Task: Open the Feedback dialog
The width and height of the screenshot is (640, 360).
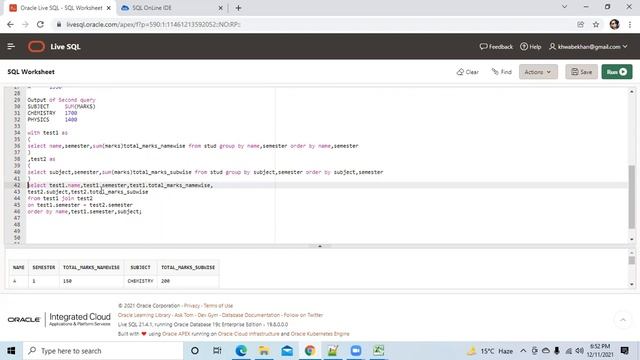Action: click(x=496, y=47)
